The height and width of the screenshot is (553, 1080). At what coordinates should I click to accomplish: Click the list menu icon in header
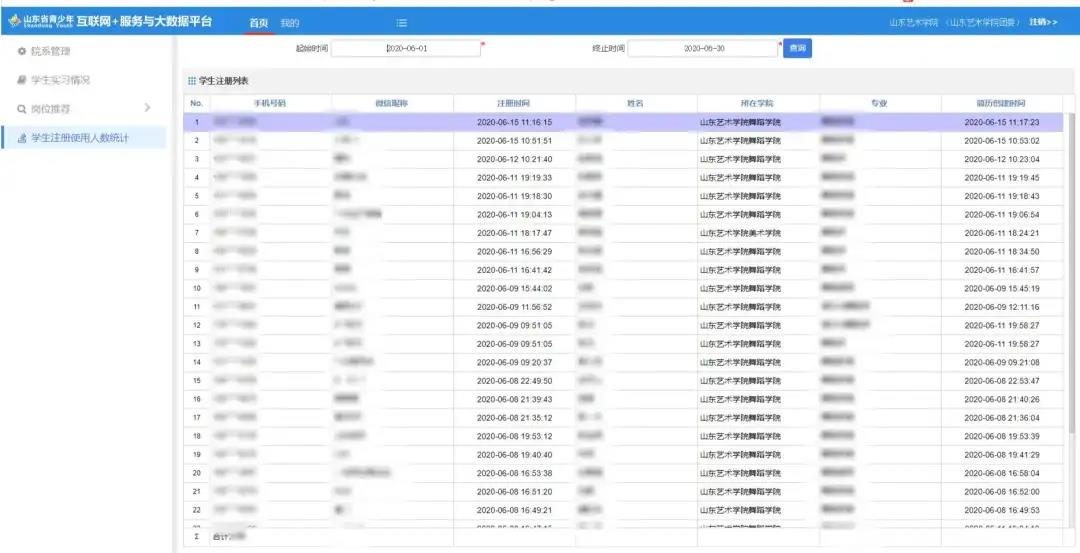coord(401,22)
